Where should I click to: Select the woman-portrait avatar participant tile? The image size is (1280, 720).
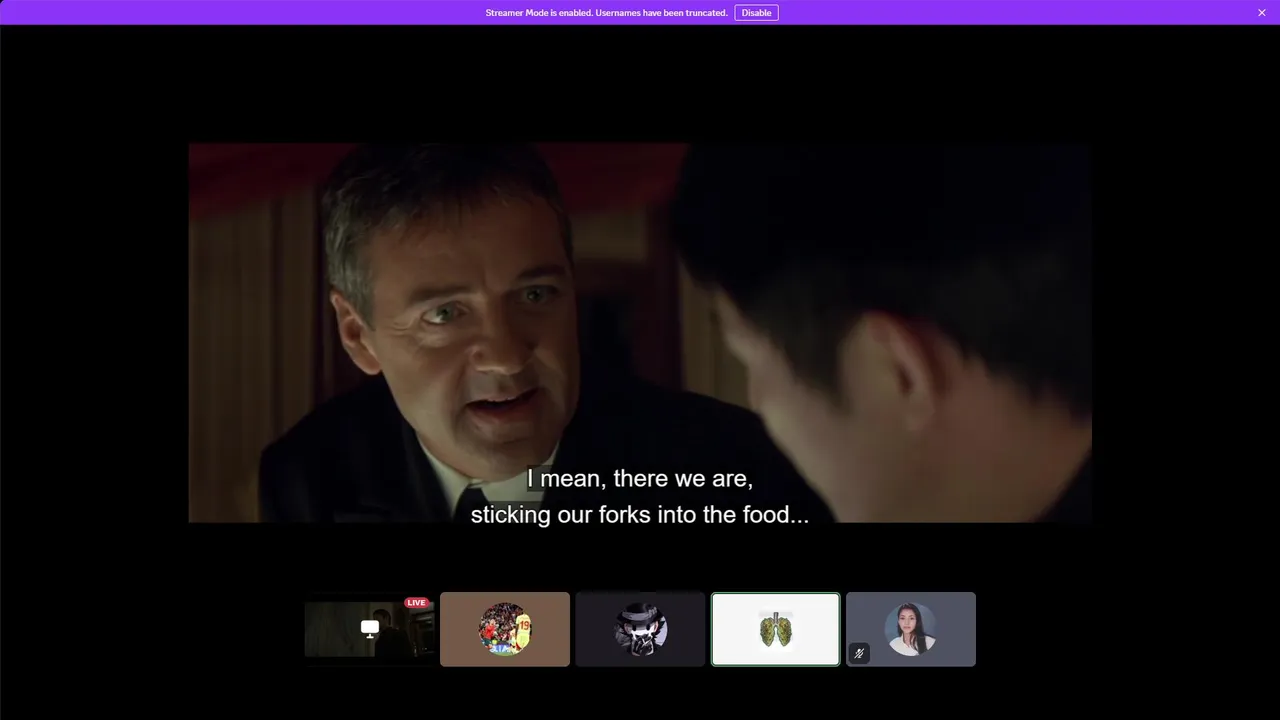[911, 629]
